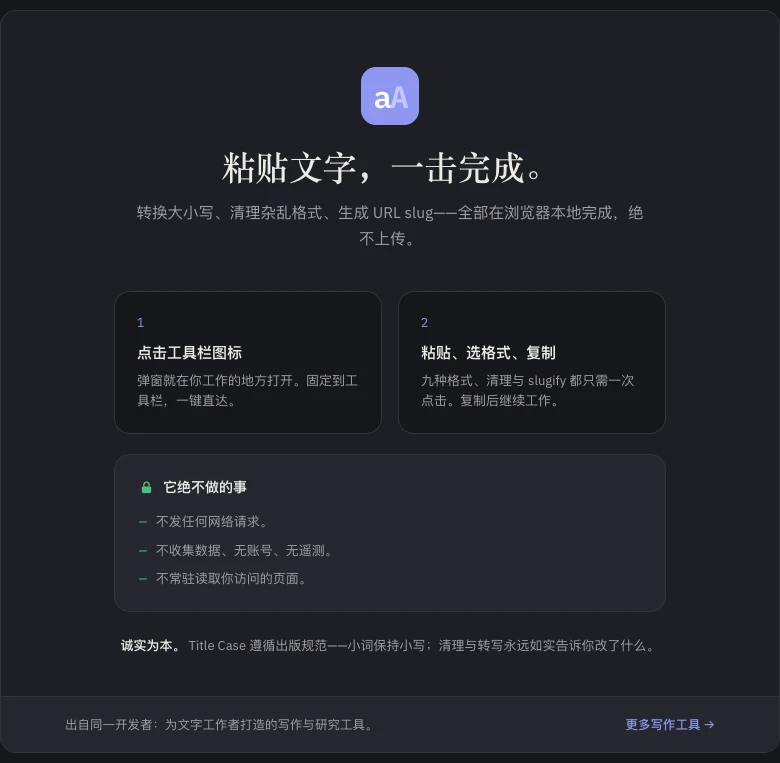Select the 点击工具栏图标 card title
Screen dimensions: 780x763
point(190,353)
